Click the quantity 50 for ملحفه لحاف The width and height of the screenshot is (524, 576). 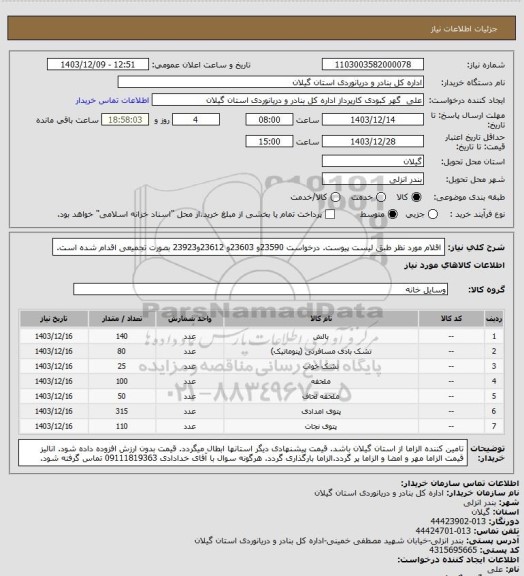122,396
